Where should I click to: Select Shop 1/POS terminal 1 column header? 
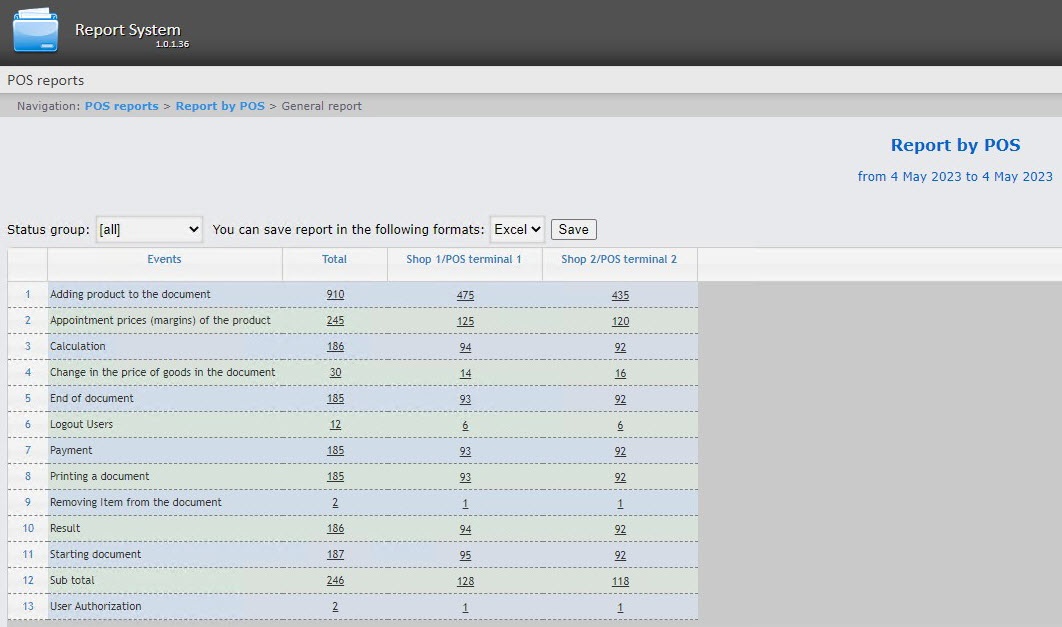[464, 259]
